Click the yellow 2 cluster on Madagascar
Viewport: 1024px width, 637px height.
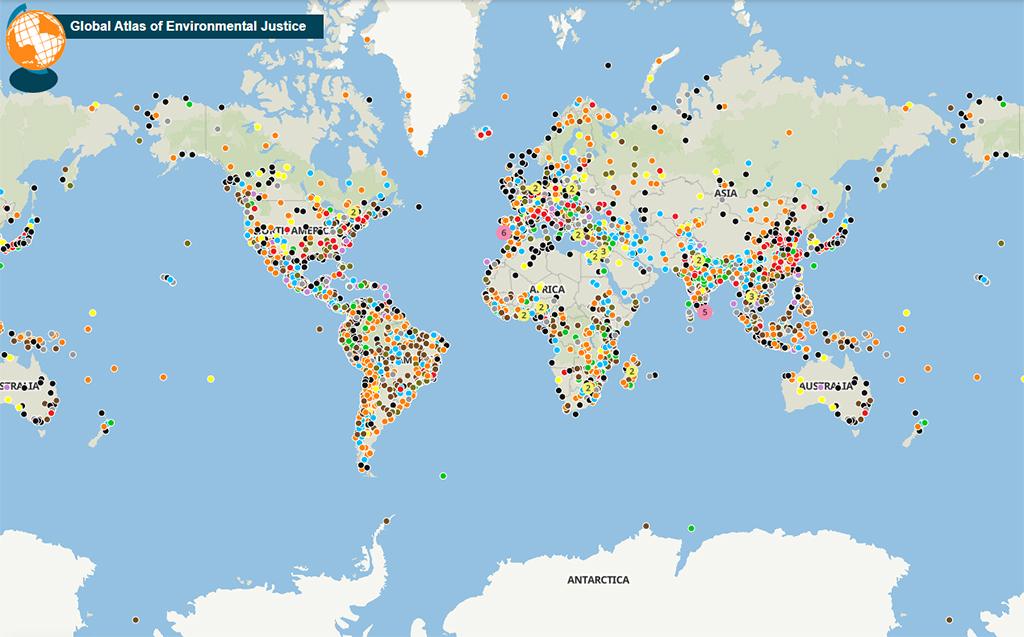point(632,372)
